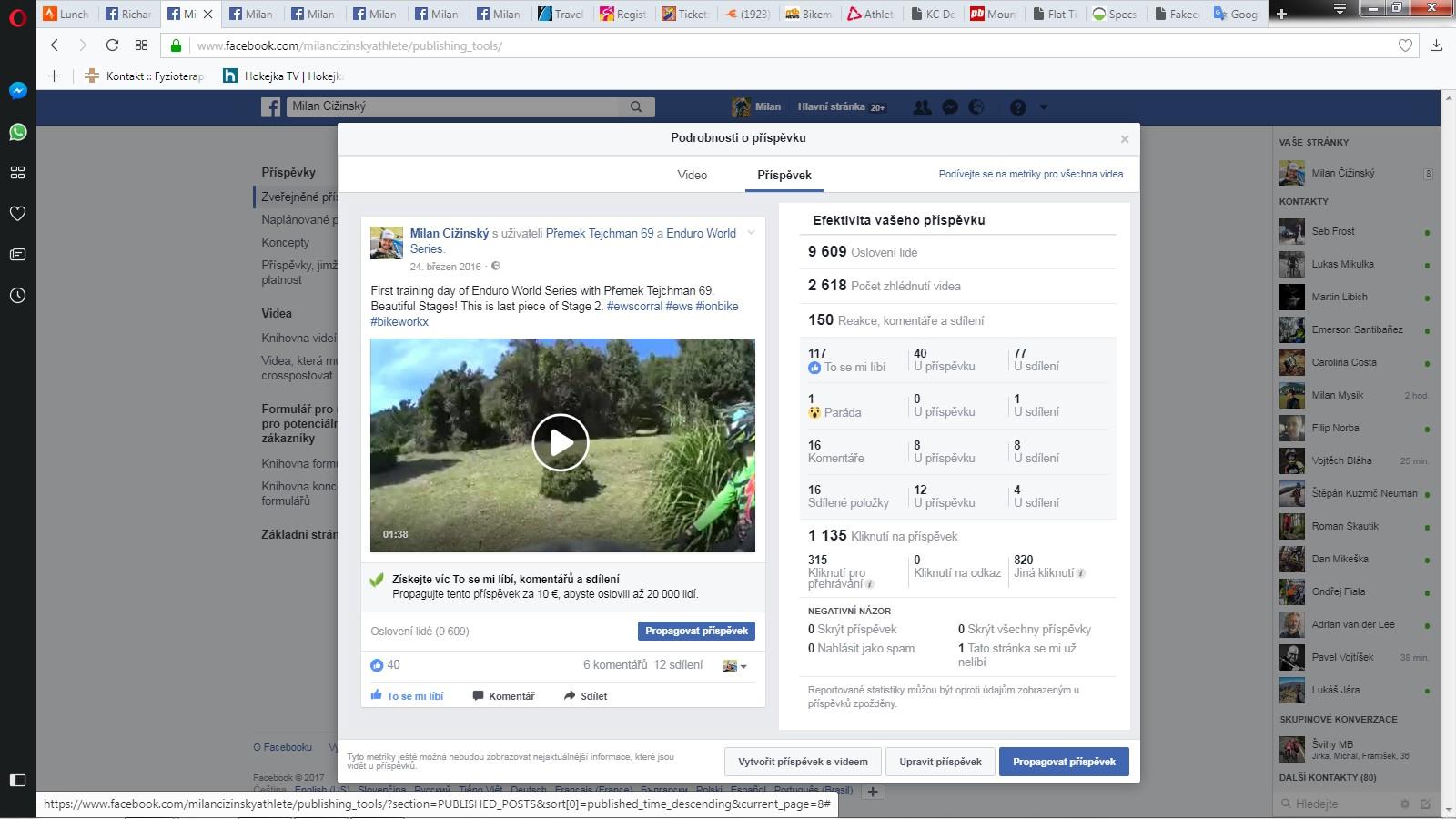Open personal news sidebar icon

coord(17,254)
